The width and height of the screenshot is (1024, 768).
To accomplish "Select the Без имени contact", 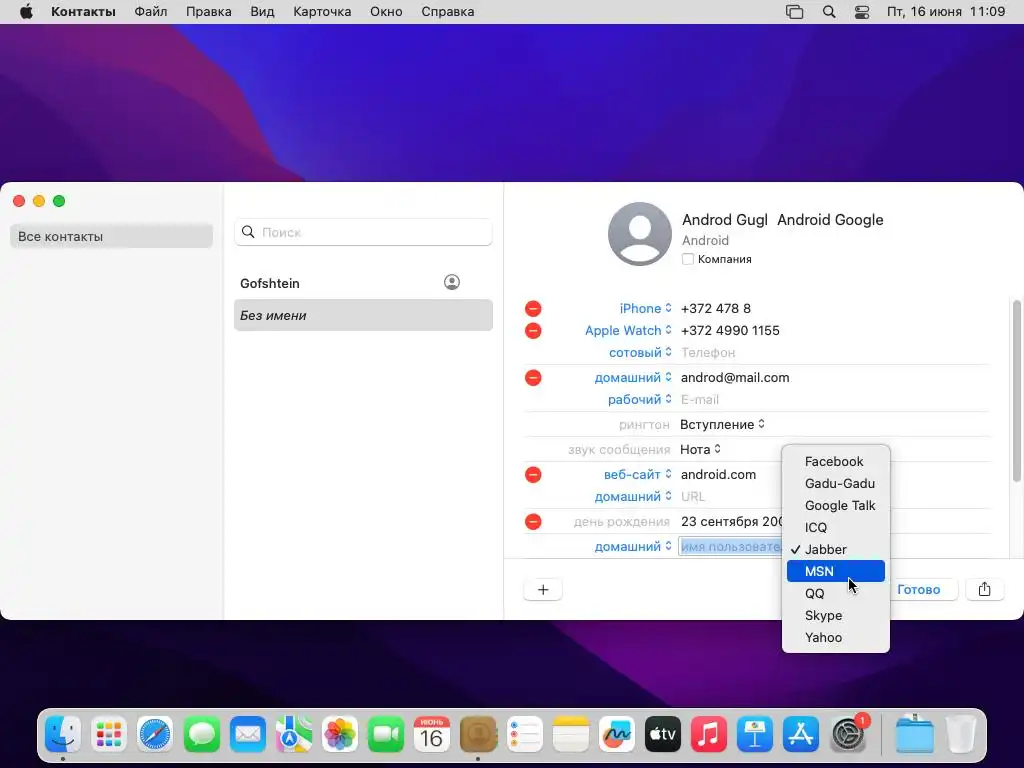I will click(363, 315).
